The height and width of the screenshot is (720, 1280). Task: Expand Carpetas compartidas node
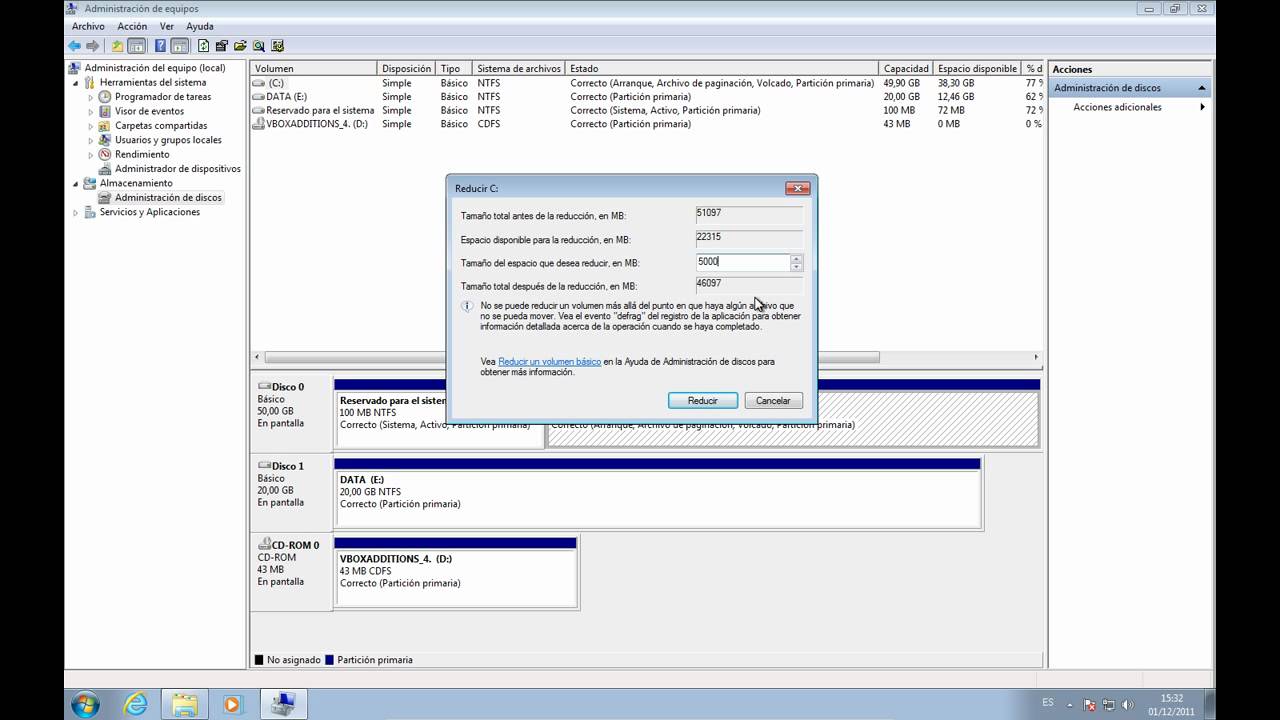pos(91,126)
